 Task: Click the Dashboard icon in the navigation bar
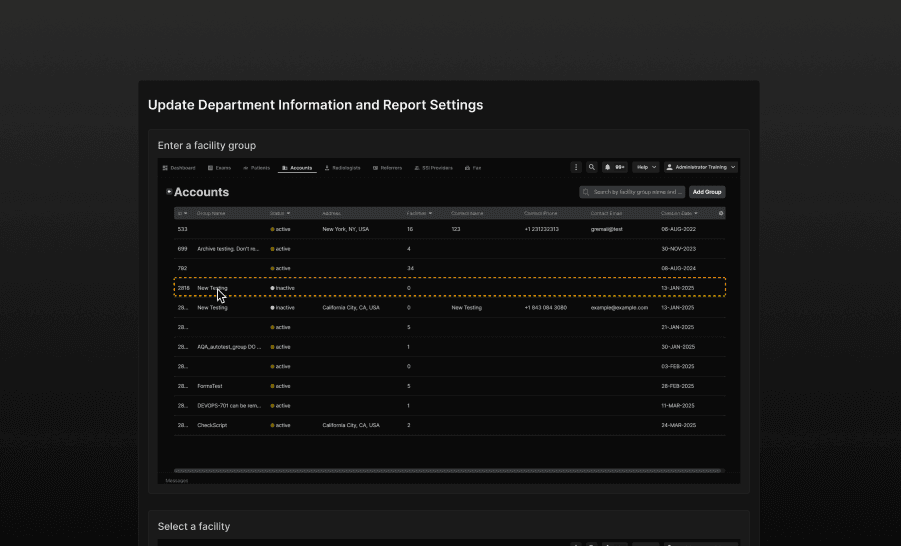tap(166, 168)
